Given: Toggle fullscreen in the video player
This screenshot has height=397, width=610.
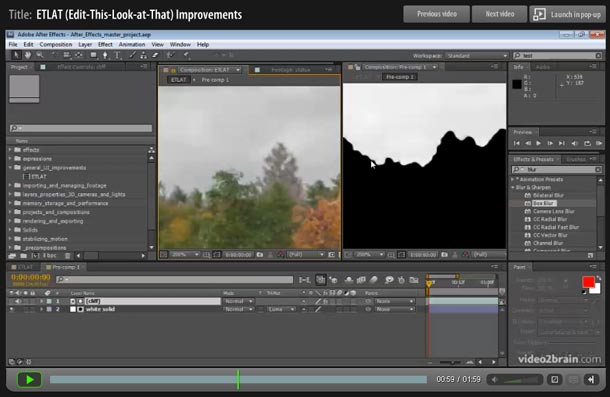Looking at the screenshot, I should (x=555, y=379).
